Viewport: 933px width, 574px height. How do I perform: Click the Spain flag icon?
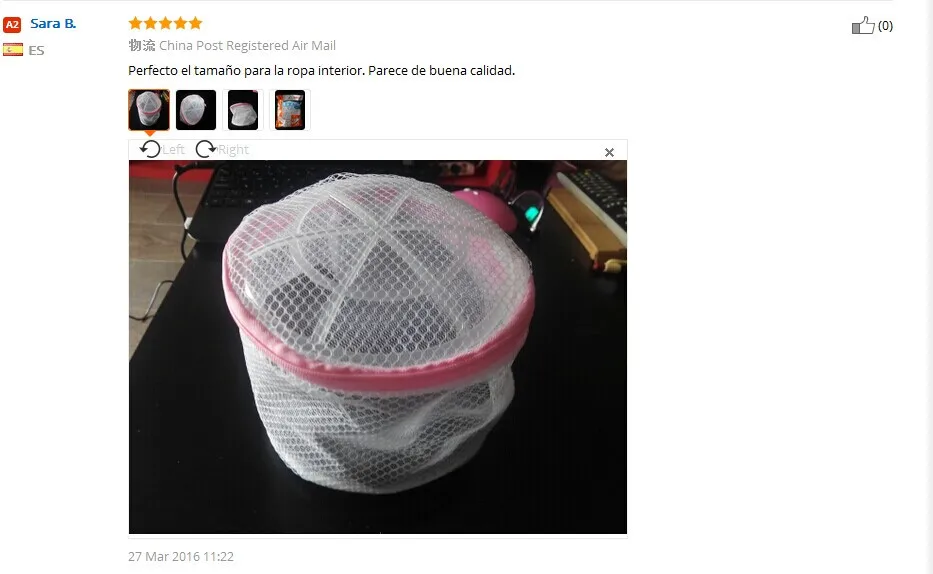pos(12,50)
